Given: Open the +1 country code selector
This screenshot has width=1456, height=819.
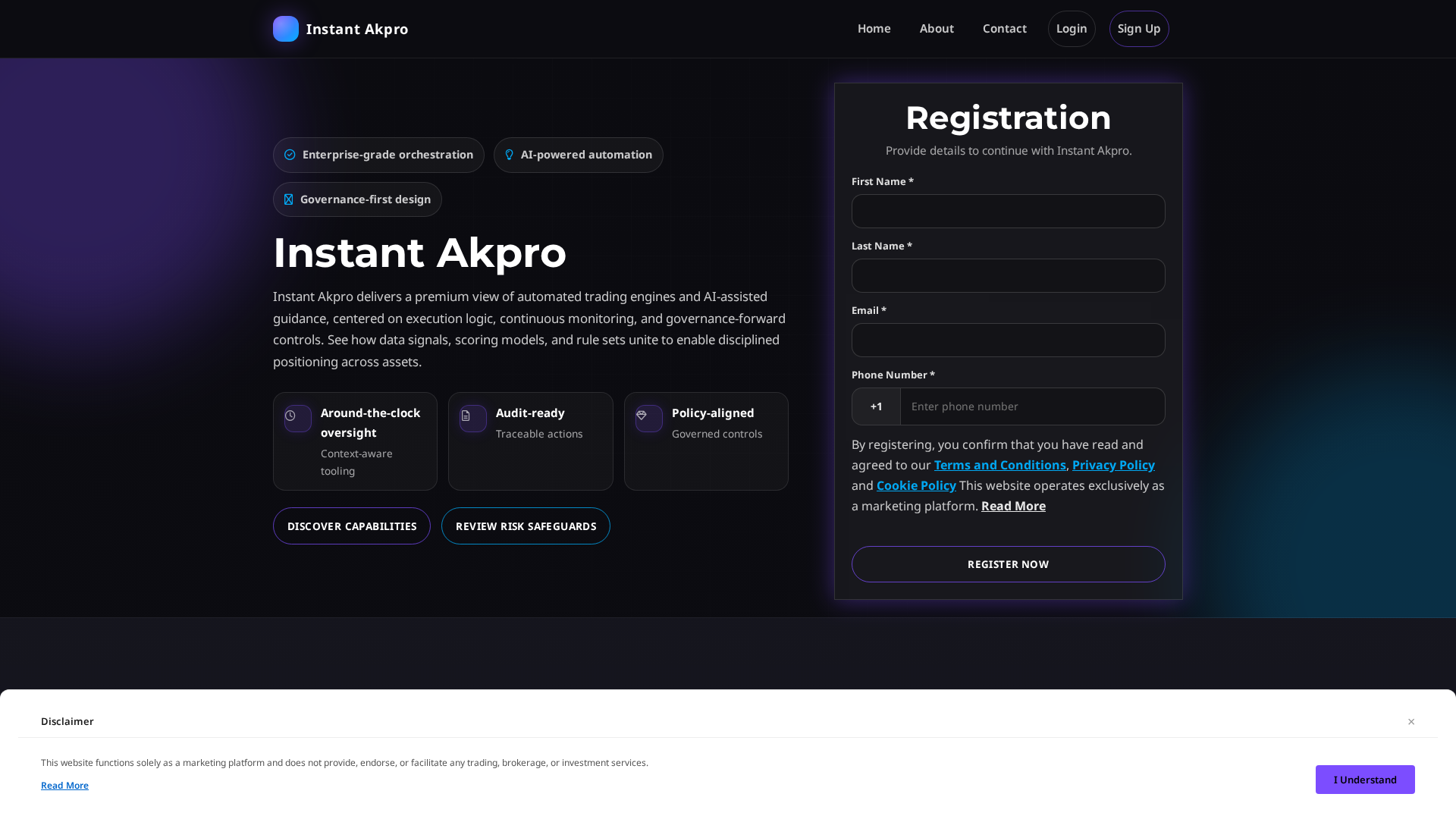Looking at the screenshot, I should click(x=877, y=406).
